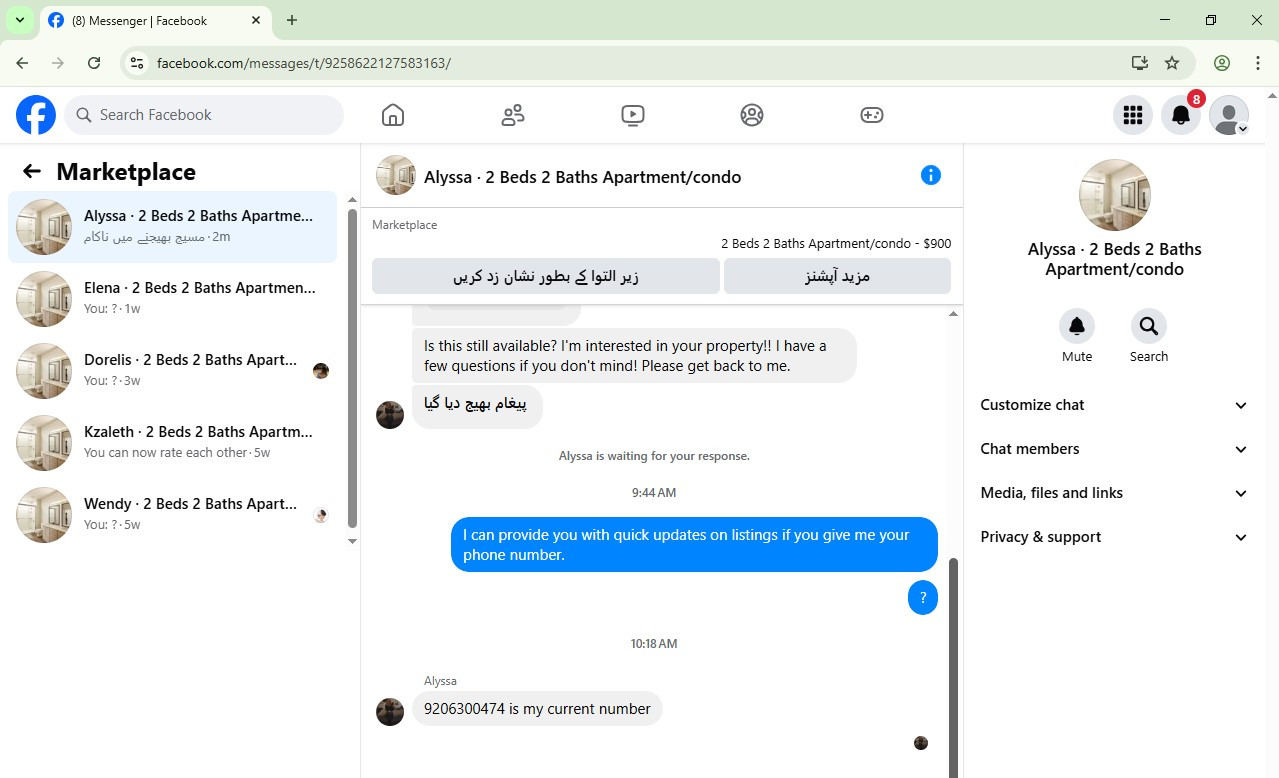
Task: Search in conversation magnifier icon
Action: pyautogui.click(x=1149, y=326)
